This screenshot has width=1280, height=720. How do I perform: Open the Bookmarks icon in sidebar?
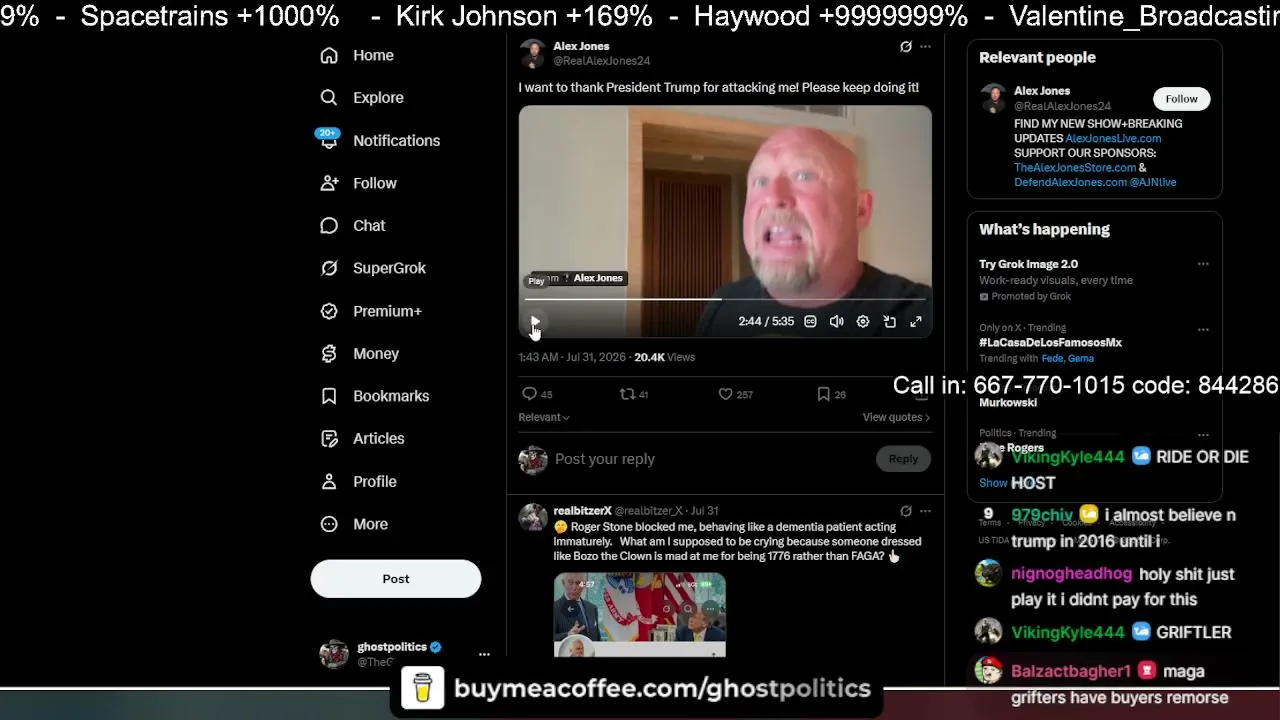[329, 396]
